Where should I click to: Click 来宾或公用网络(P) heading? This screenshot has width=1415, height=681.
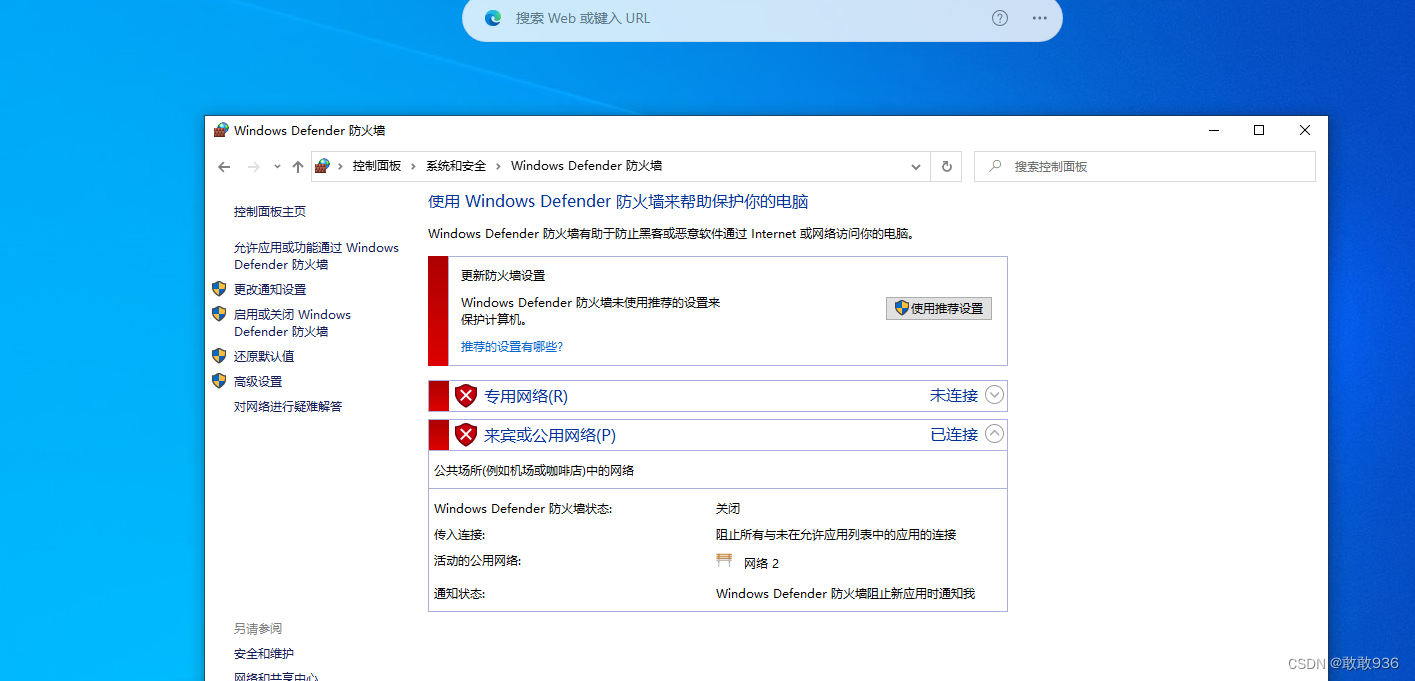(550, 435)
